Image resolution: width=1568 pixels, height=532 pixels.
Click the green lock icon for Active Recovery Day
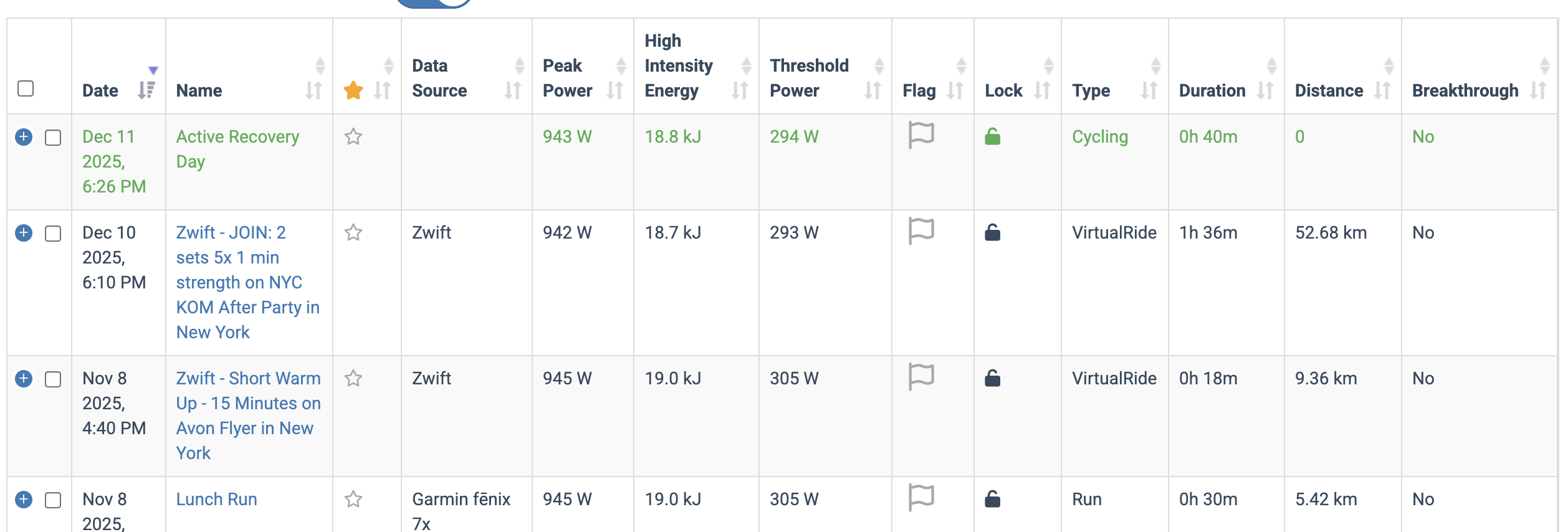[x=992, y=136]
